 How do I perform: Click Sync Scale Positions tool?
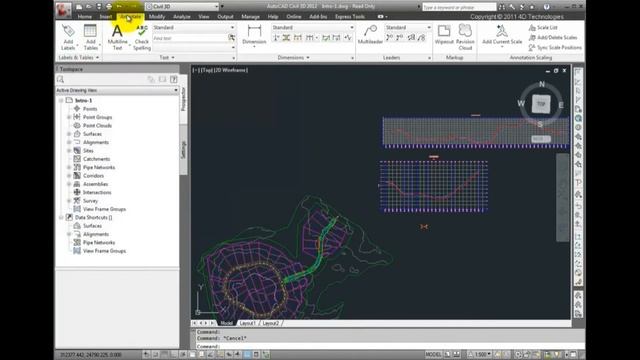click(555, 48)
